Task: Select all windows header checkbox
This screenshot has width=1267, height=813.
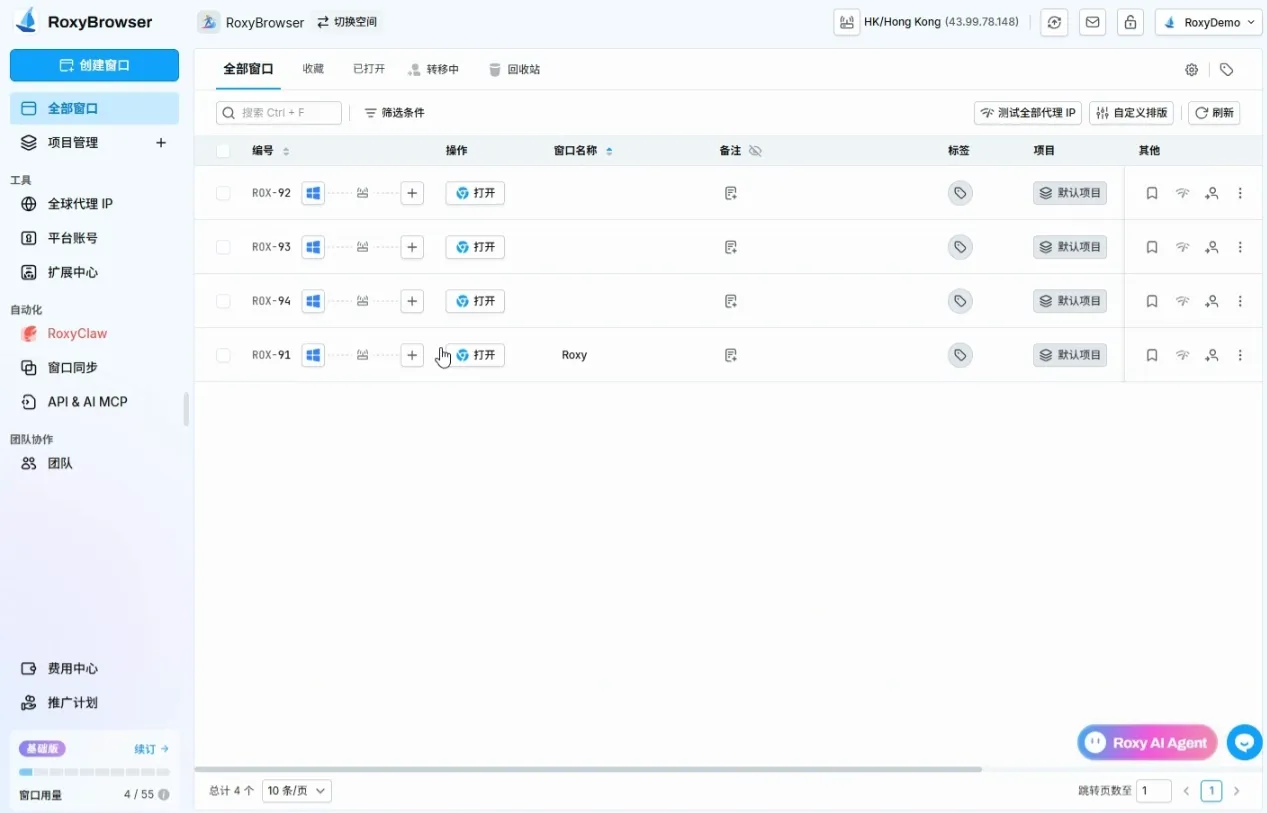Action: click(223, 151)
